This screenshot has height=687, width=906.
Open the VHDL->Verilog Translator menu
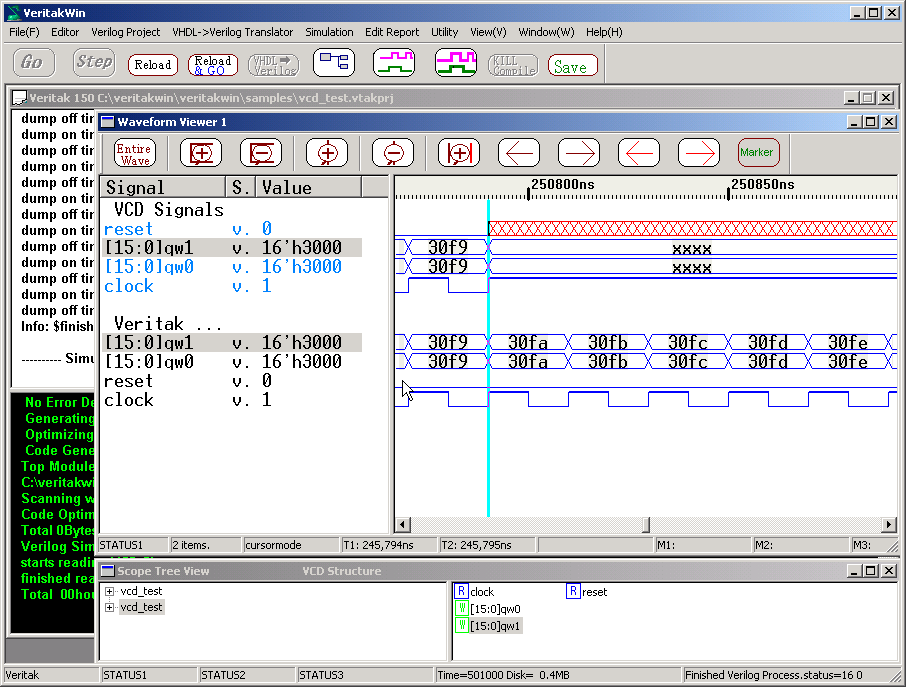pyautogui.click(x=232, y=32)
